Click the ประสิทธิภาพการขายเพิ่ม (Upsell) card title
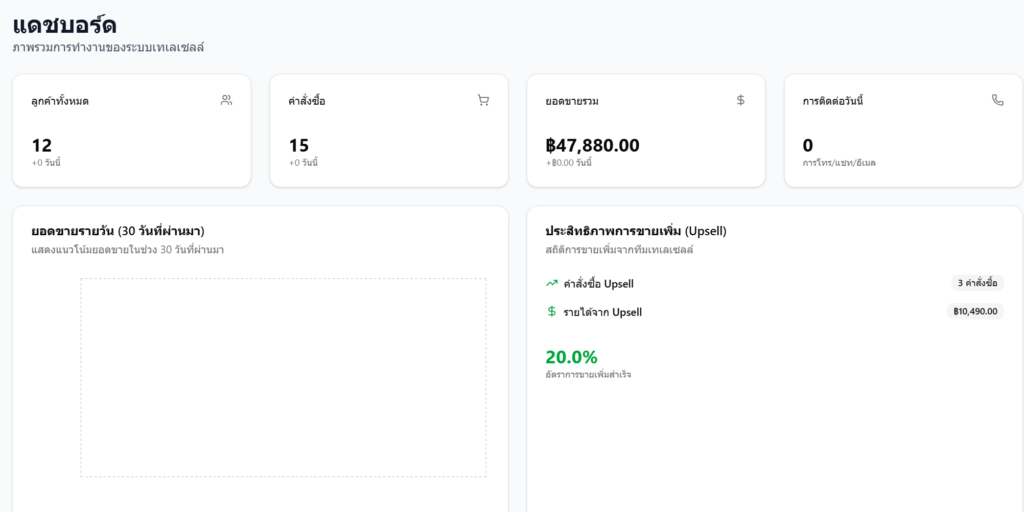1024x512 pixels. (636, 231)
